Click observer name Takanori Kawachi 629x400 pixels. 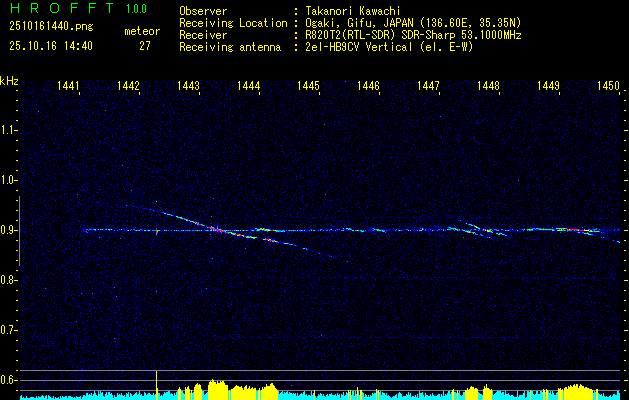353,11
